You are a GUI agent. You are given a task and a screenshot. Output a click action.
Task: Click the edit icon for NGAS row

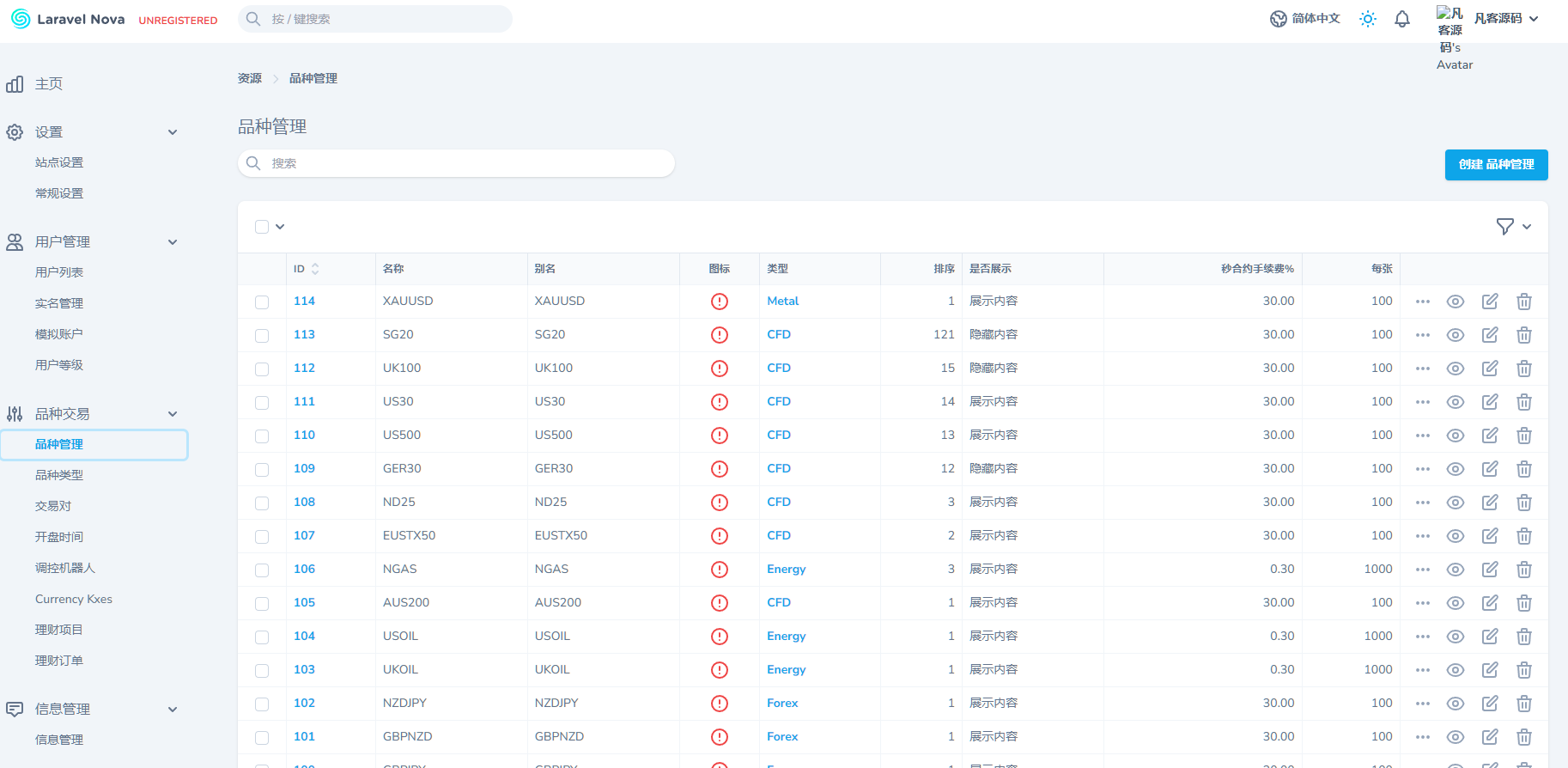pos(1489,570)
